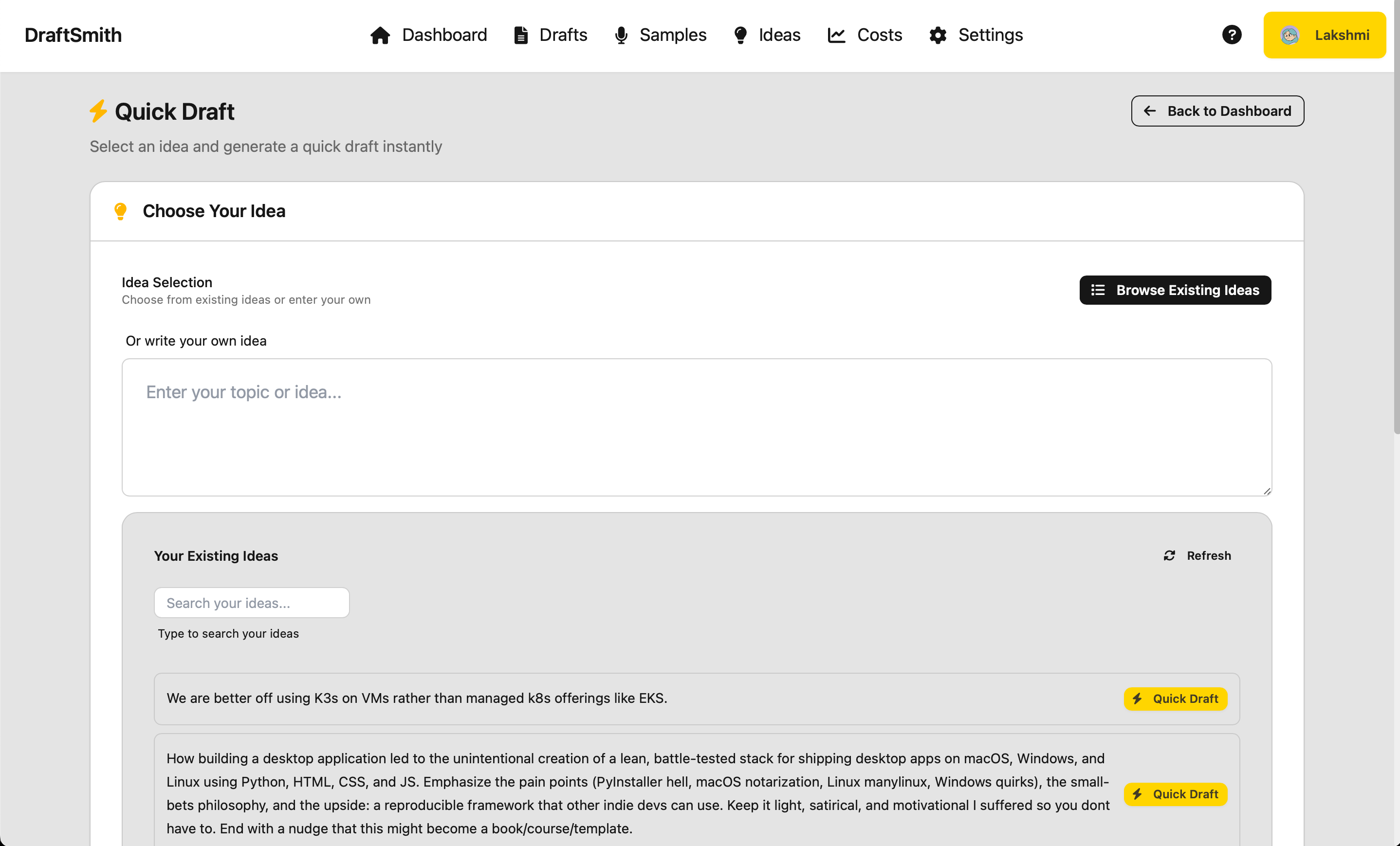Click the Drafts document icon
The image size is (1400, 846).
(x=520, y=35)
